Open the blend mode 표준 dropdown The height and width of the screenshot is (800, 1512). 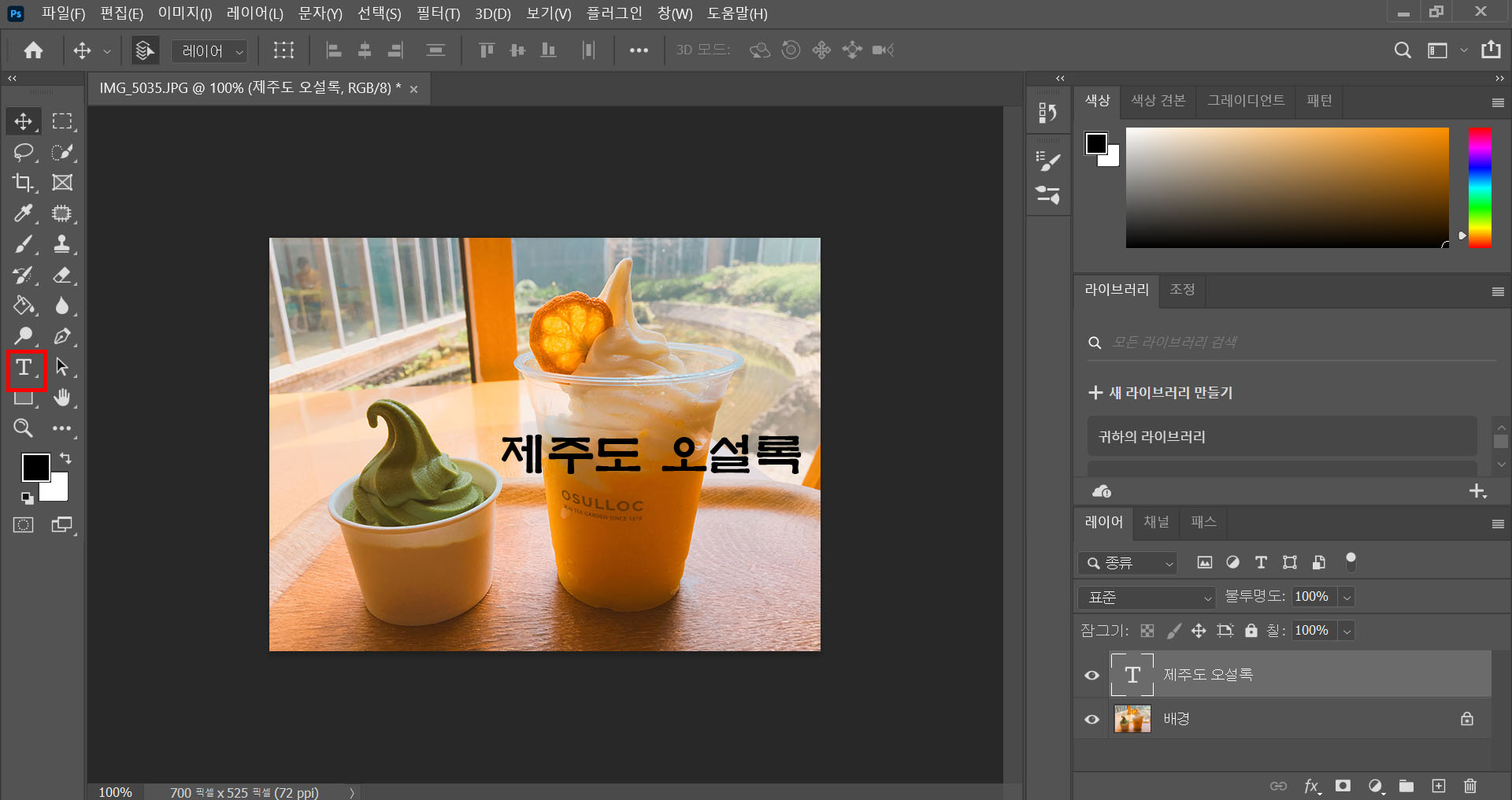pyautogui.click(x=1146, y=598)
